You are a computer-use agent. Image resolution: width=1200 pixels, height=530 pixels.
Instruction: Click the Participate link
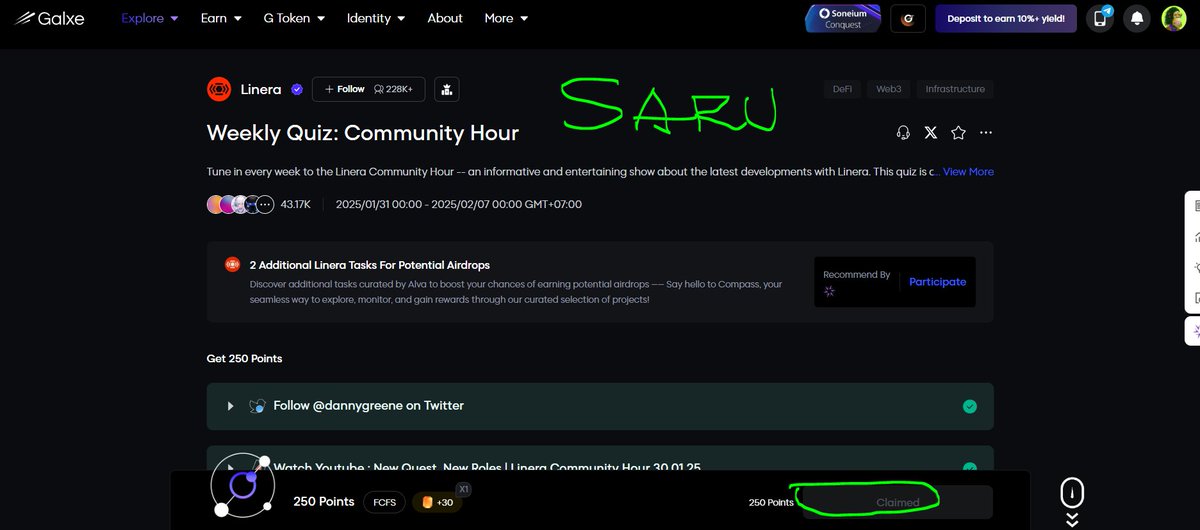[937, 282]
